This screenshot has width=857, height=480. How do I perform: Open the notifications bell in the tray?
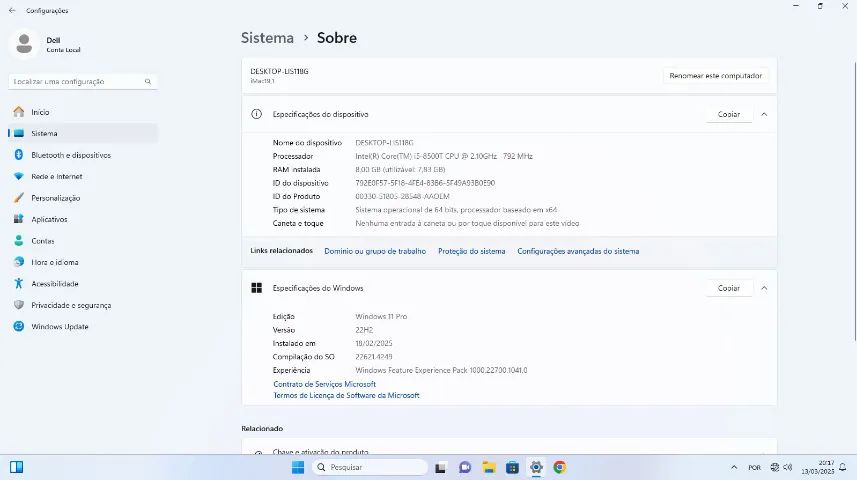[x=843, y=467]
